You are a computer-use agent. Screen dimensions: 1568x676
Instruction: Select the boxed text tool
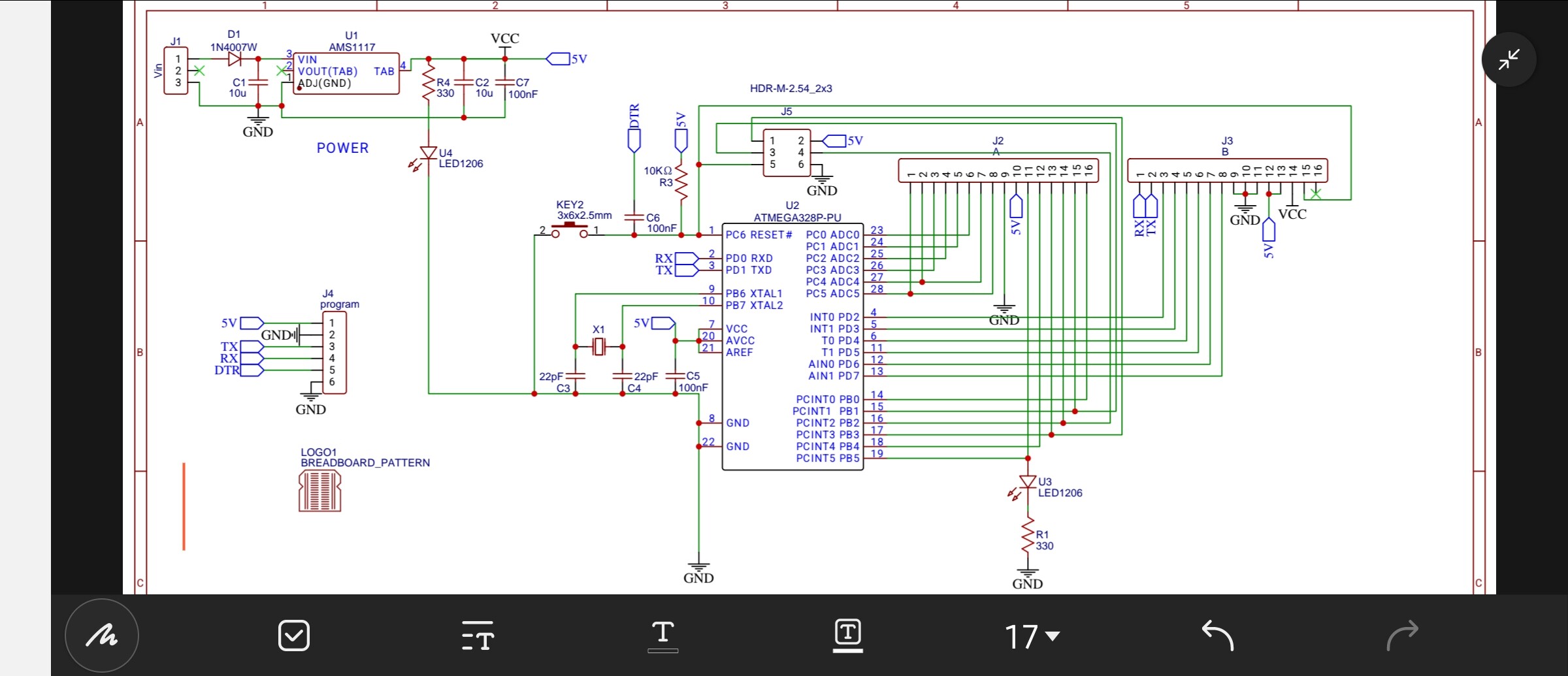click(847, 635)
